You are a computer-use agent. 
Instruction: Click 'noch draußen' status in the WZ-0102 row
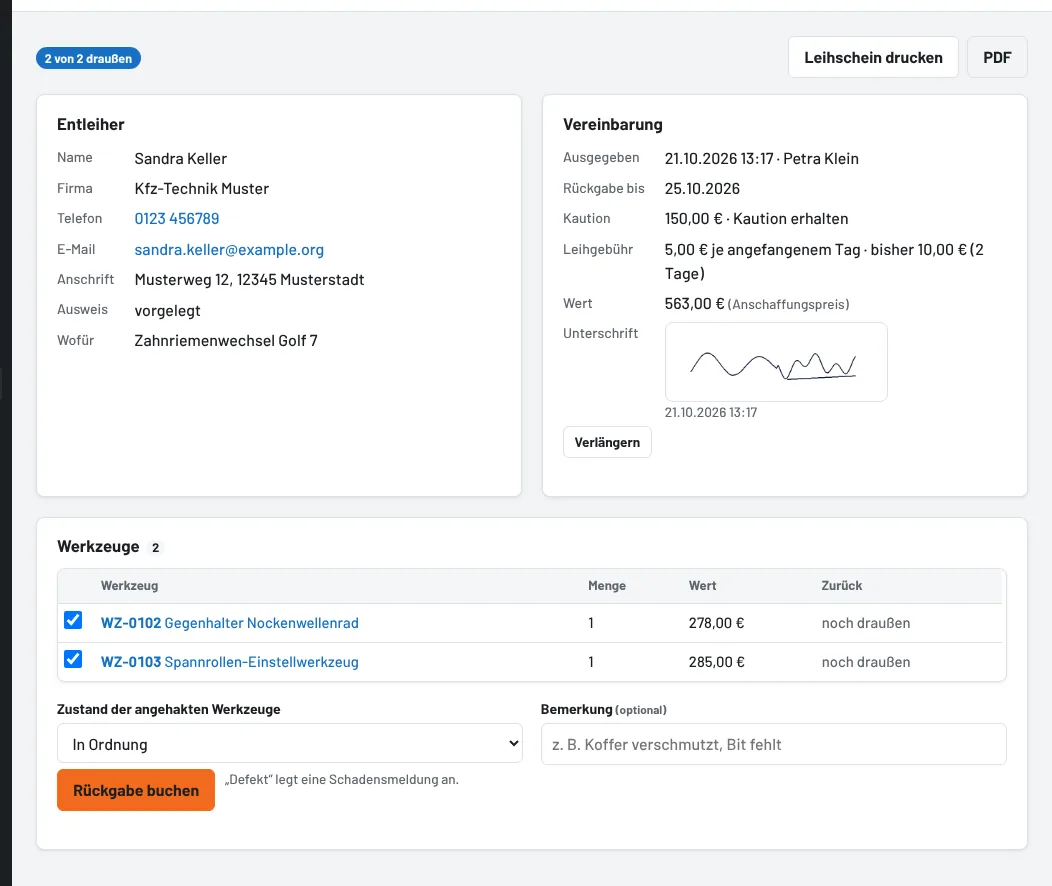(x=865, y=623)
